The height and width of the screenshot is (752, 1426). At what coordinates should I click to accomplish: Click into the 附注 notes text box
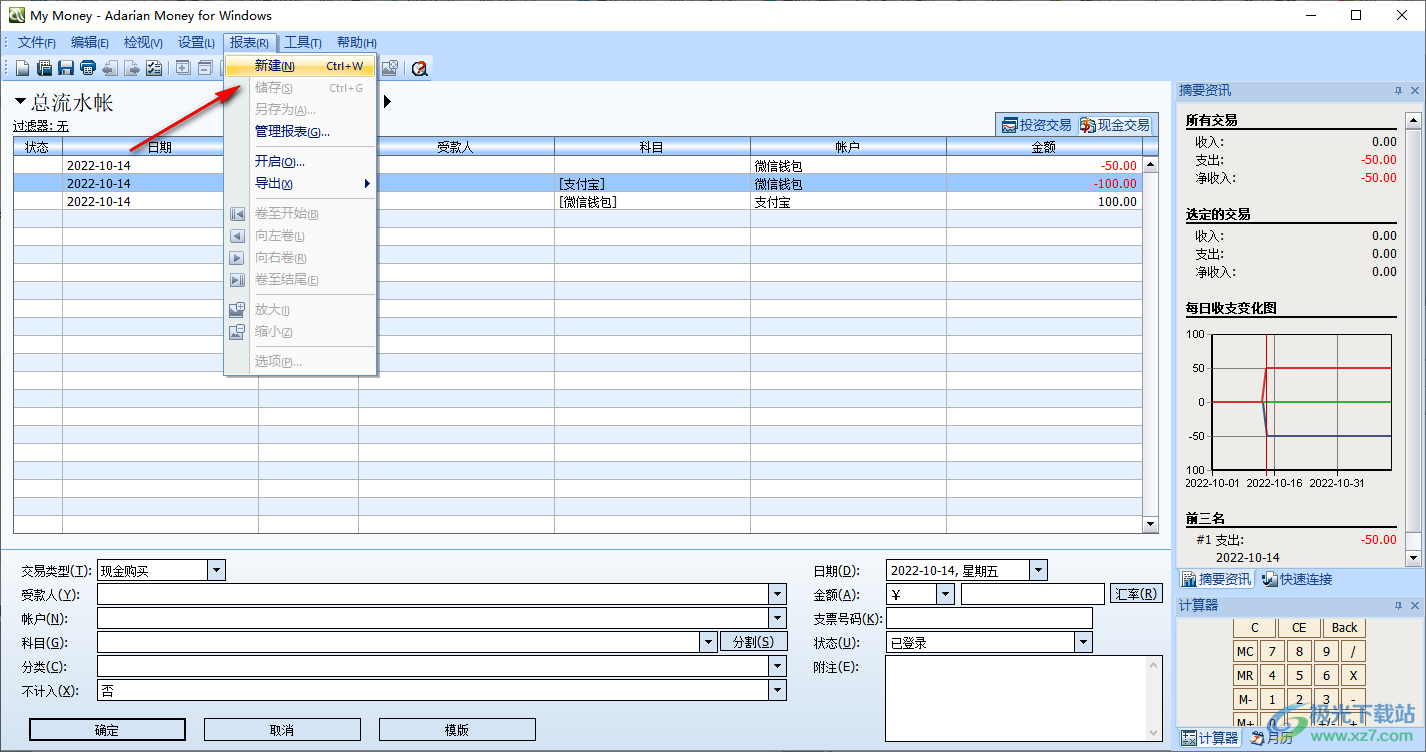pyautogui.click(x=1023, y=698)
